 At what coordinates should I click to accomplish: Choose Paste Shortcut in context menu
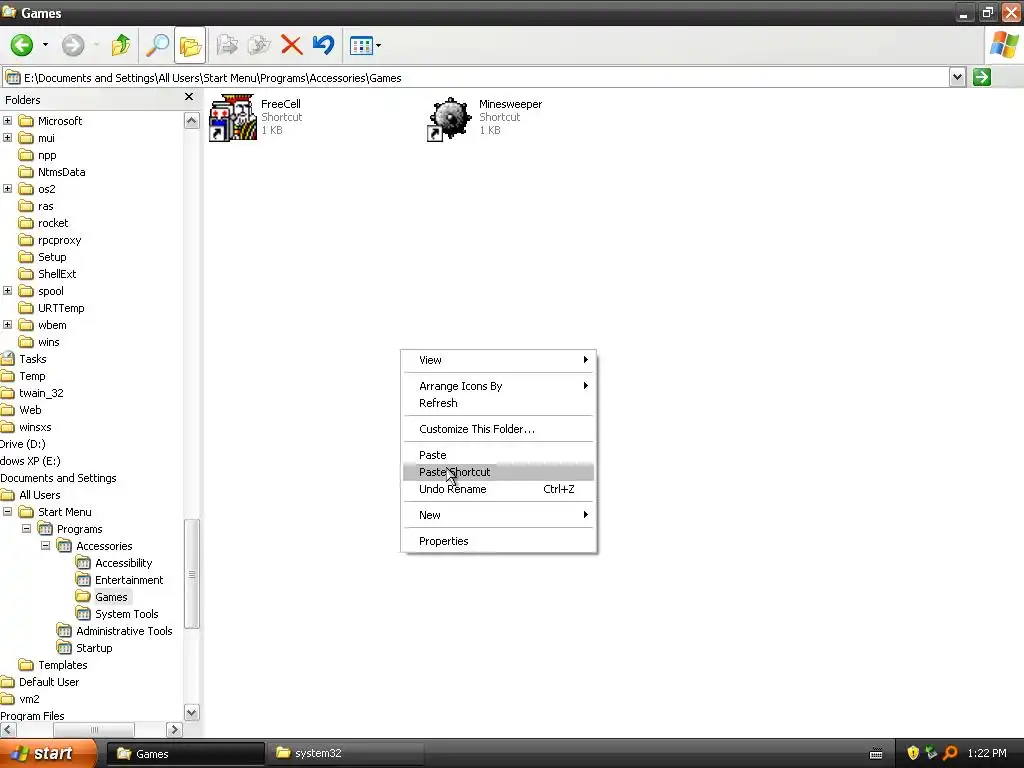click(498, 472)
